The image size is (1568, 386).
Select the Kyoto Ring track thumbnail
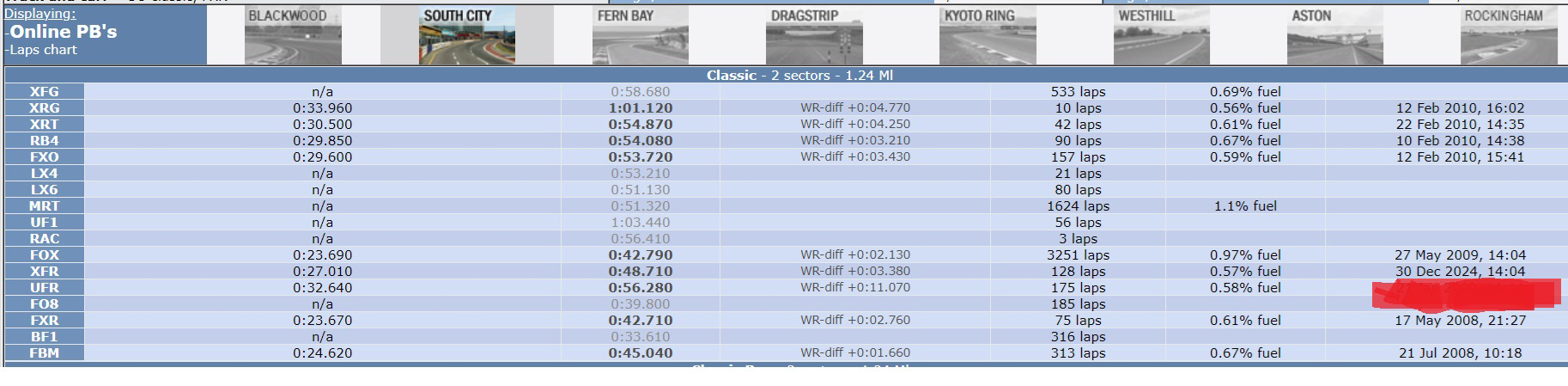pyautogui.click(x=988, y=36)
